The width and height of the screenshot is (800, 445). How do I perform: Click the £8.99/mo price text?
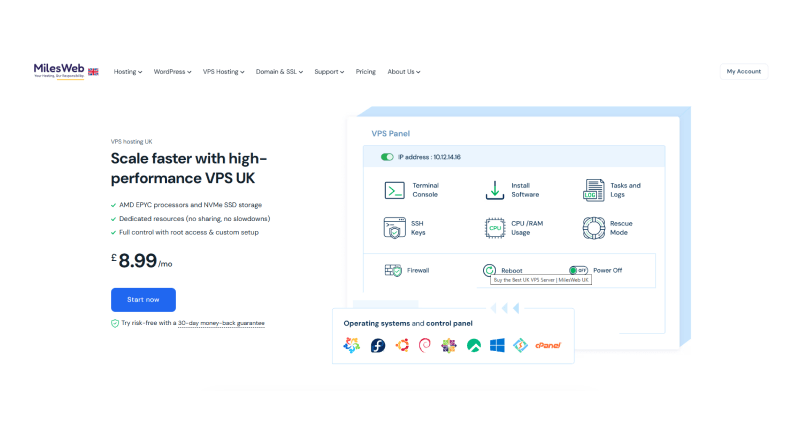(x=142, y=261)
